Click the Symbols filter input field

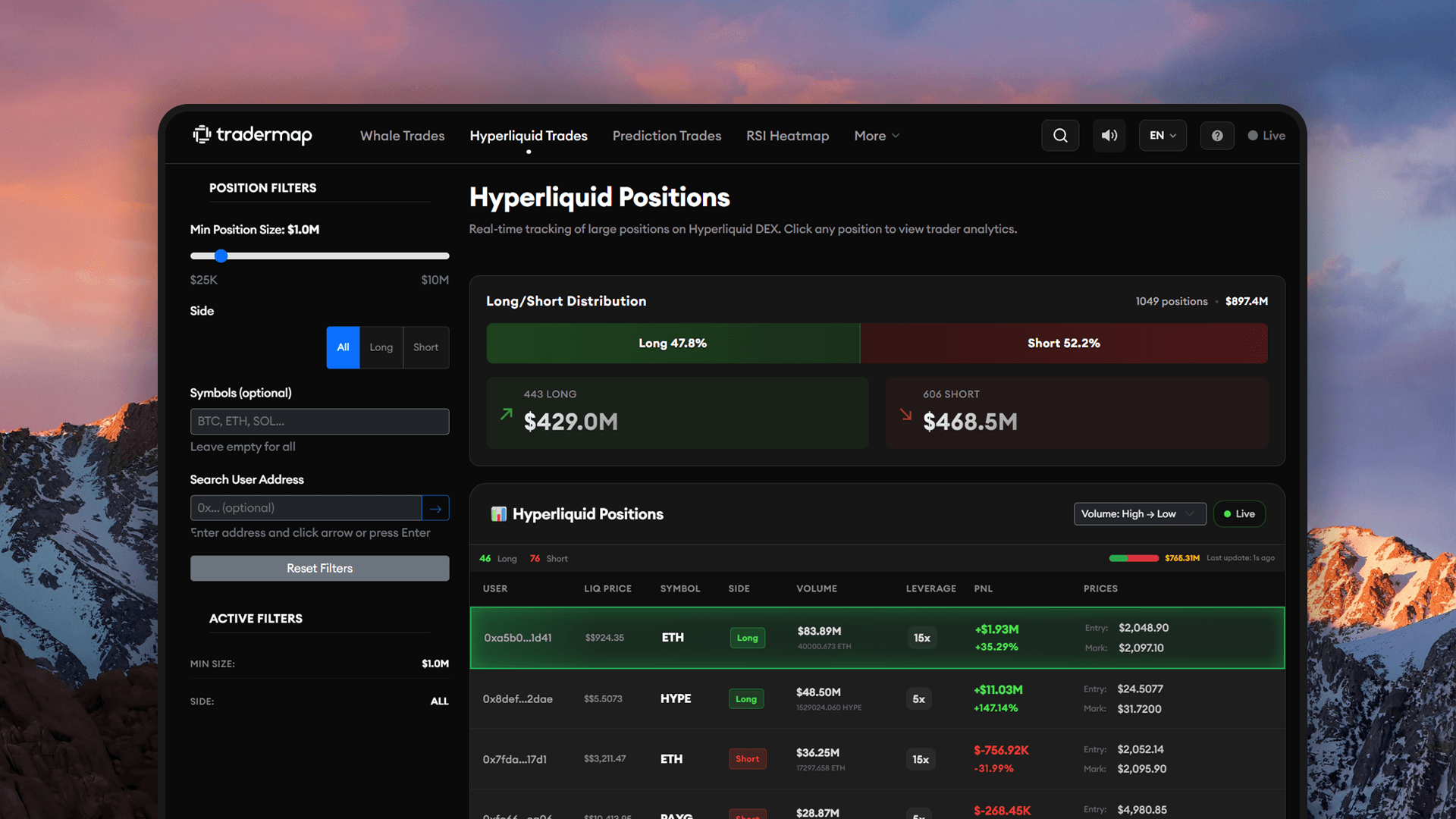(319, 421)
